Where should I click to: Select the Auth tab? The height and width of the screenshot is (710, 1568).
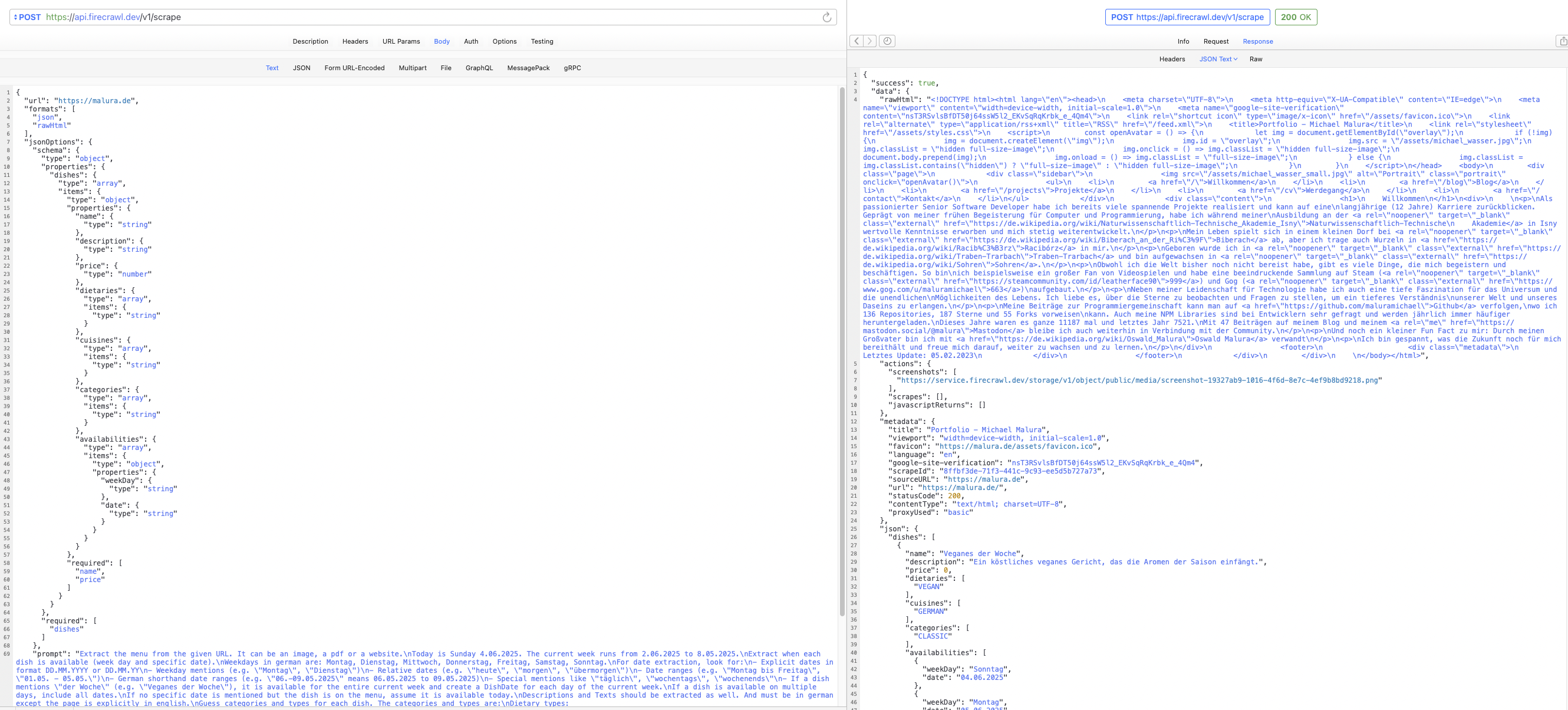tap(470, 41)
